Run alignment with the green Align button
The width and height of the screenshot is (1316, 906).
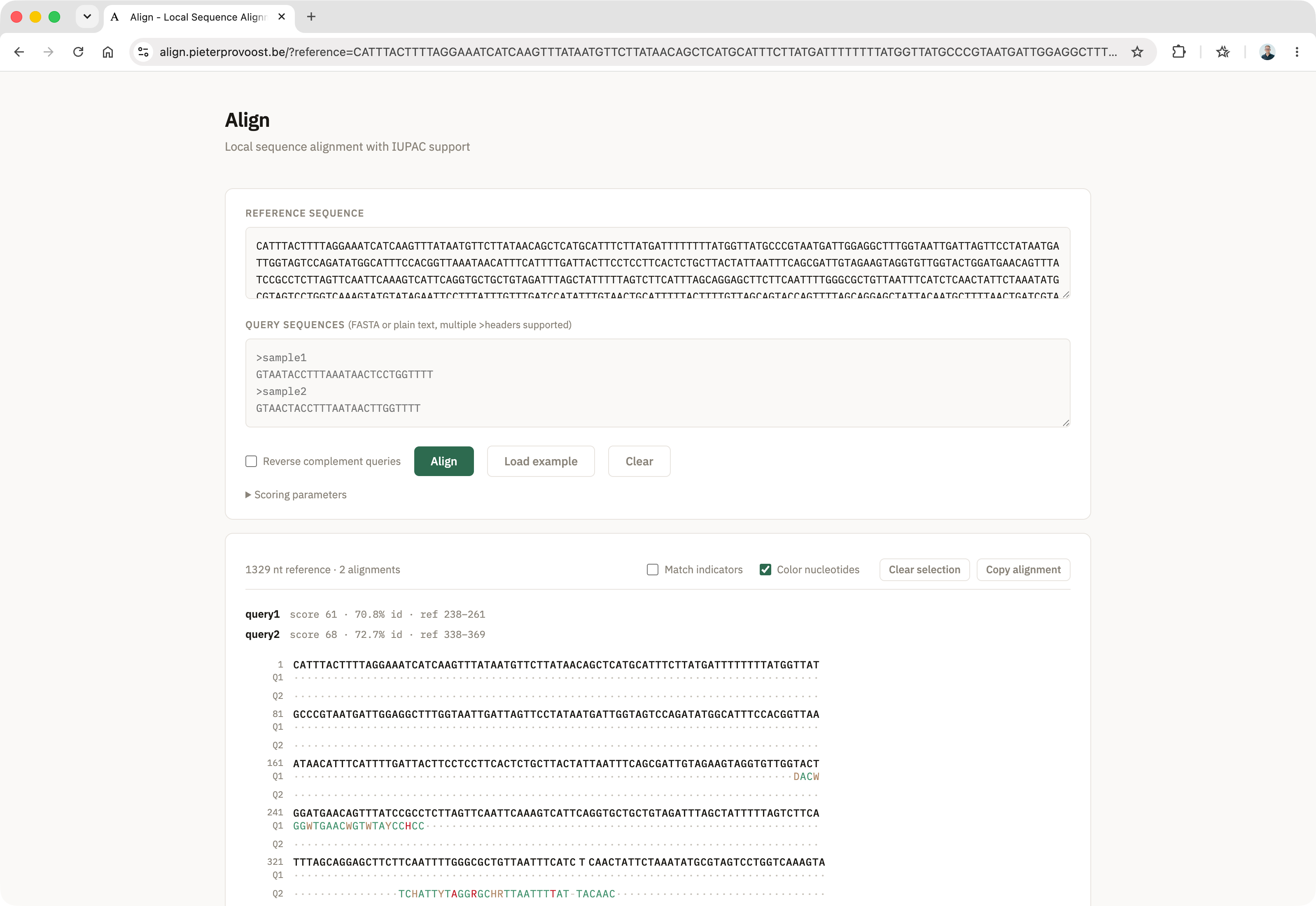pos(444,461)
